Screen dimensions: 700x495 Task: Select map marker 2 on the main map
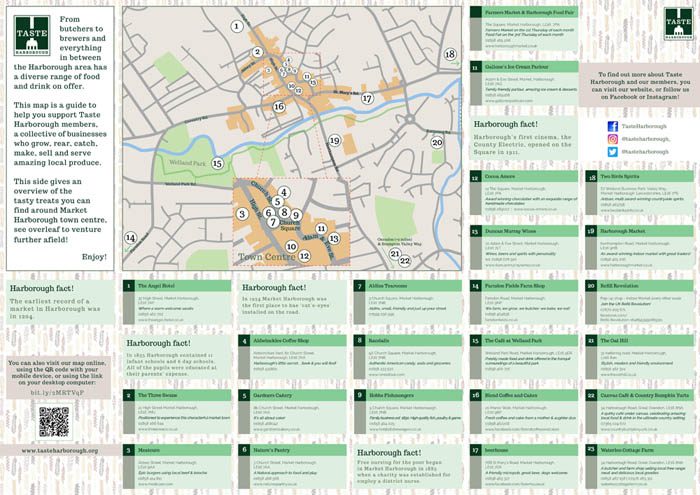coord(257,52)
